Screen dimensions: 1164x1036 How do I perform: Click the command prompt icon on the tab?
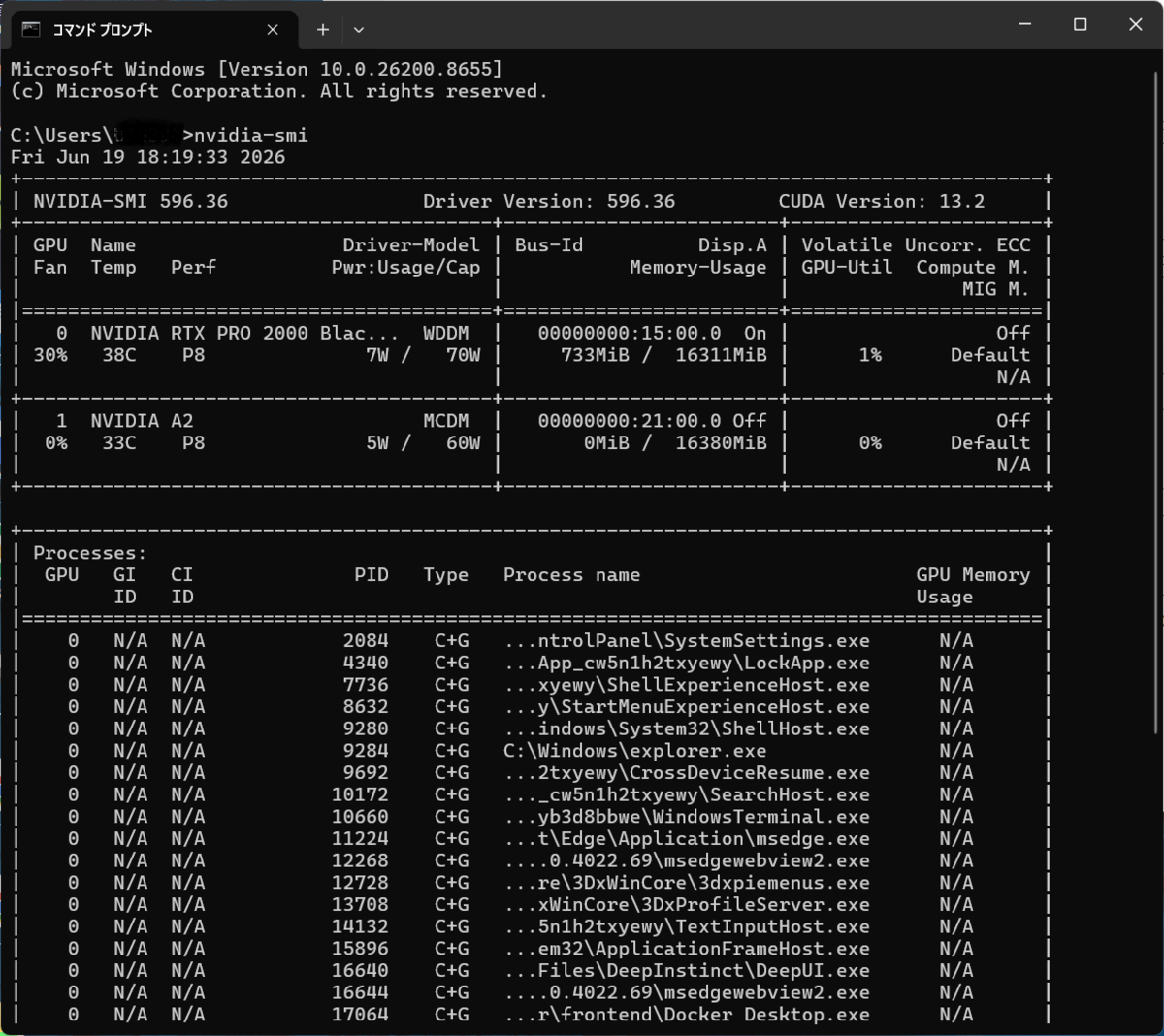(32, 30)
